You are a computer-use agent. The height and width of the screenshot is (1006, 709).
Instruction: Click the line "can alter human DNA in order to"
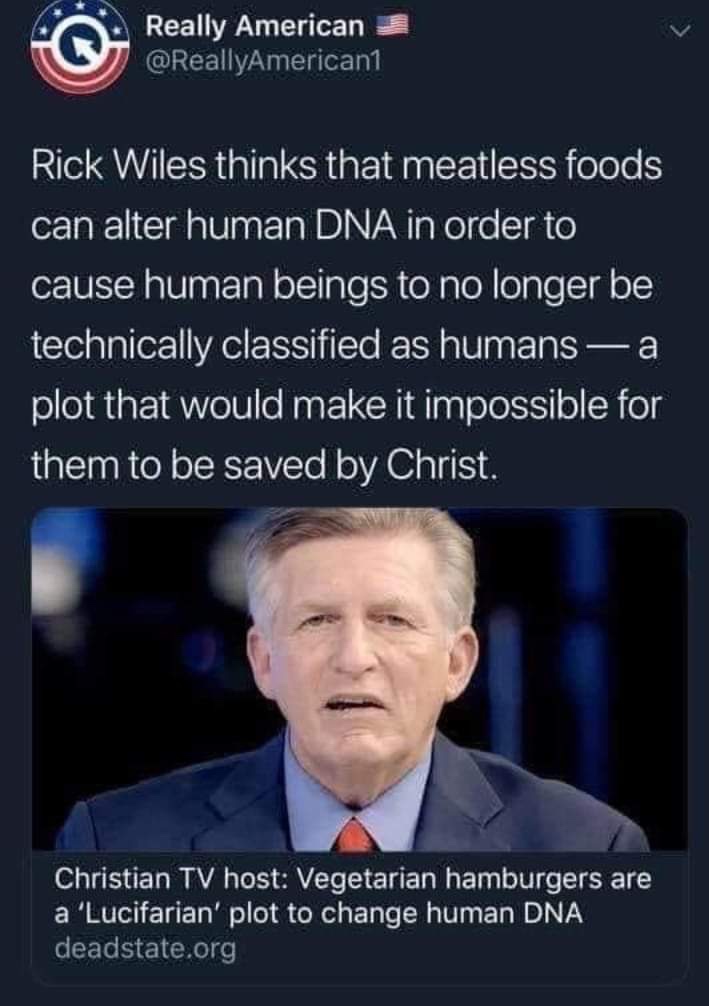click(303, 226)
